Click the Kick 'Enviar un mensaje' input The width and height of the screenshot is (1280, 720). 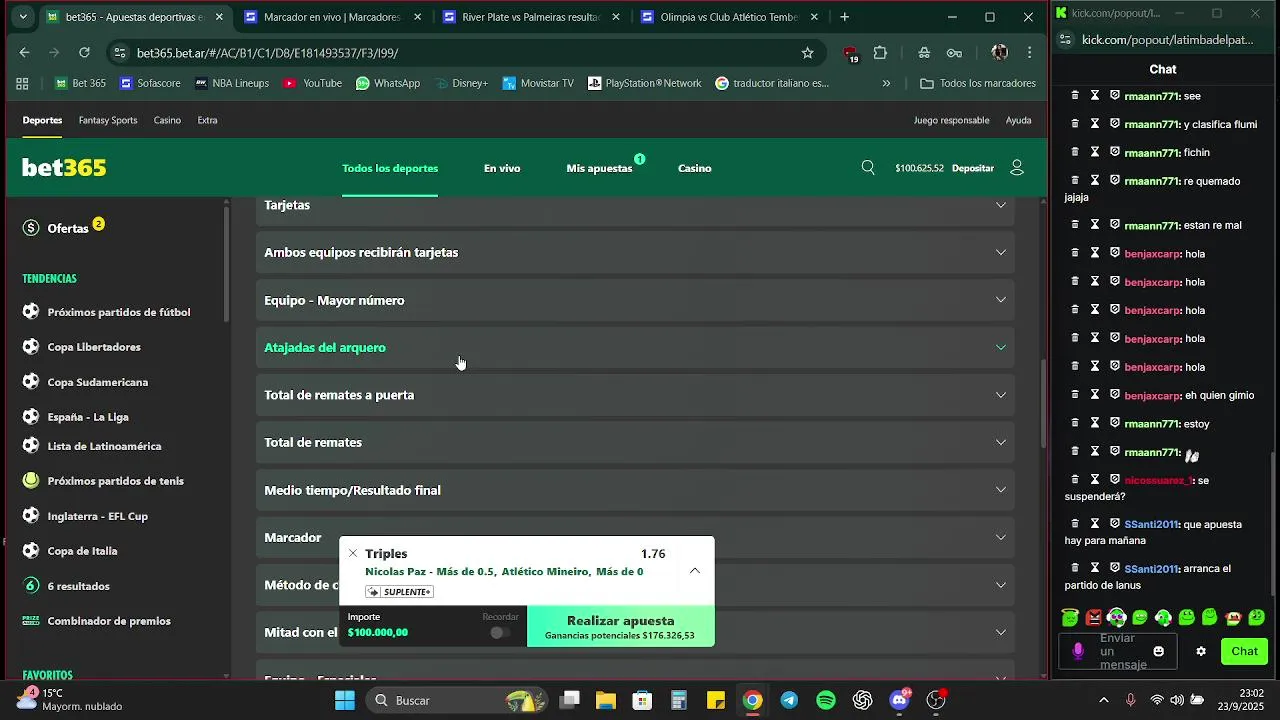coord(1119,651)
